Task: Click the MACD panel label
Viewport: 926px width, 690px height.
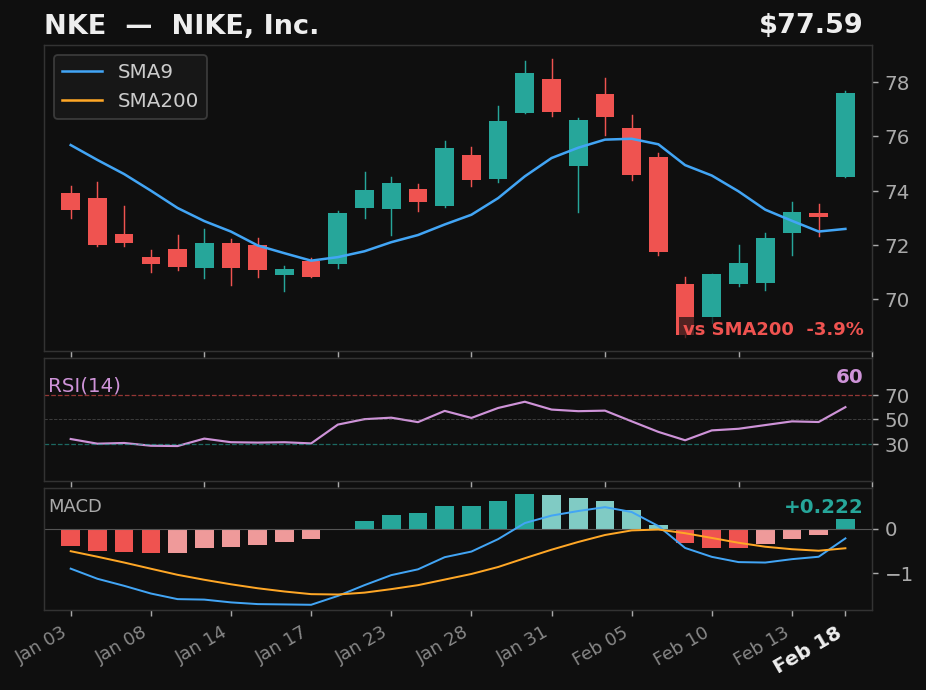Action: click(x=76, y=506)
